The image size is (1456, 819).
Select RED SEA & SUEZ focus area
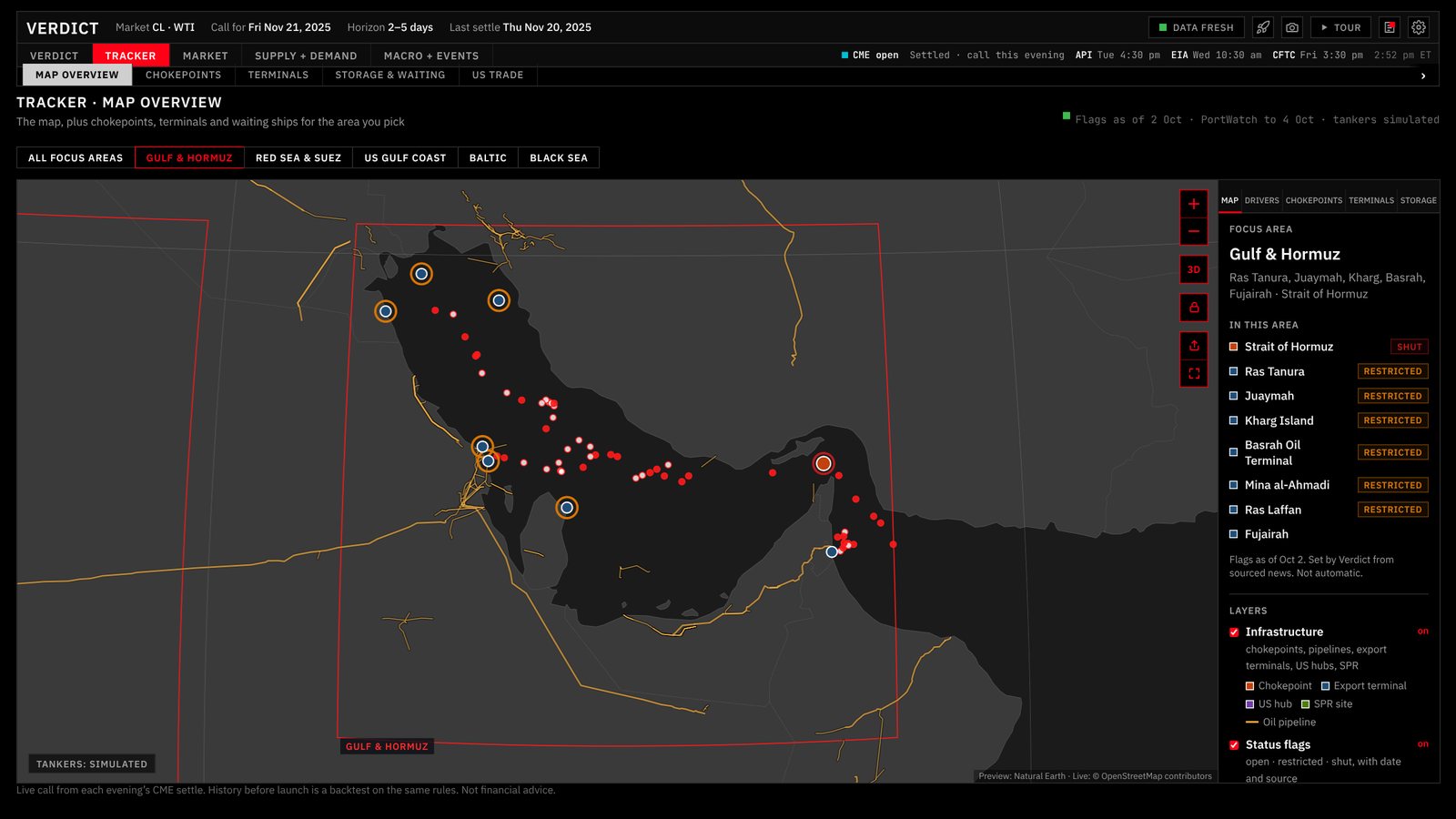pos(298,157)
